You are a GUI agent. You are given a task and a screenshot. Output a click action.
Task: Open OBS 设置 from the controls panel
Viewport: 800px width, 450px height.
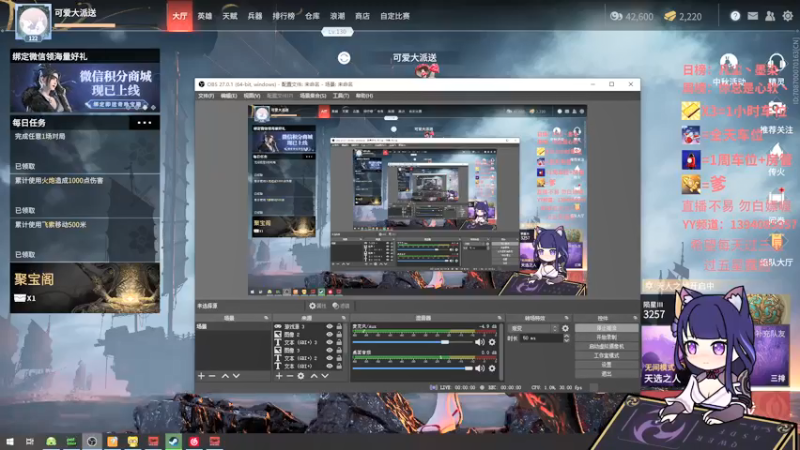606,365
